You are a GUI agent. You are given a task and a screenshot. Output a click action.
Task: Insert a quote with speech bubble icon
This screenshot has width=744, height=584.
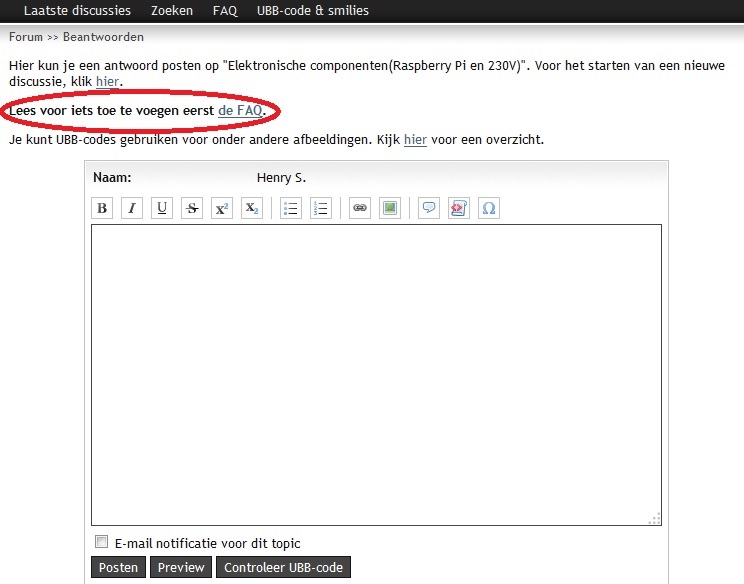429,208
